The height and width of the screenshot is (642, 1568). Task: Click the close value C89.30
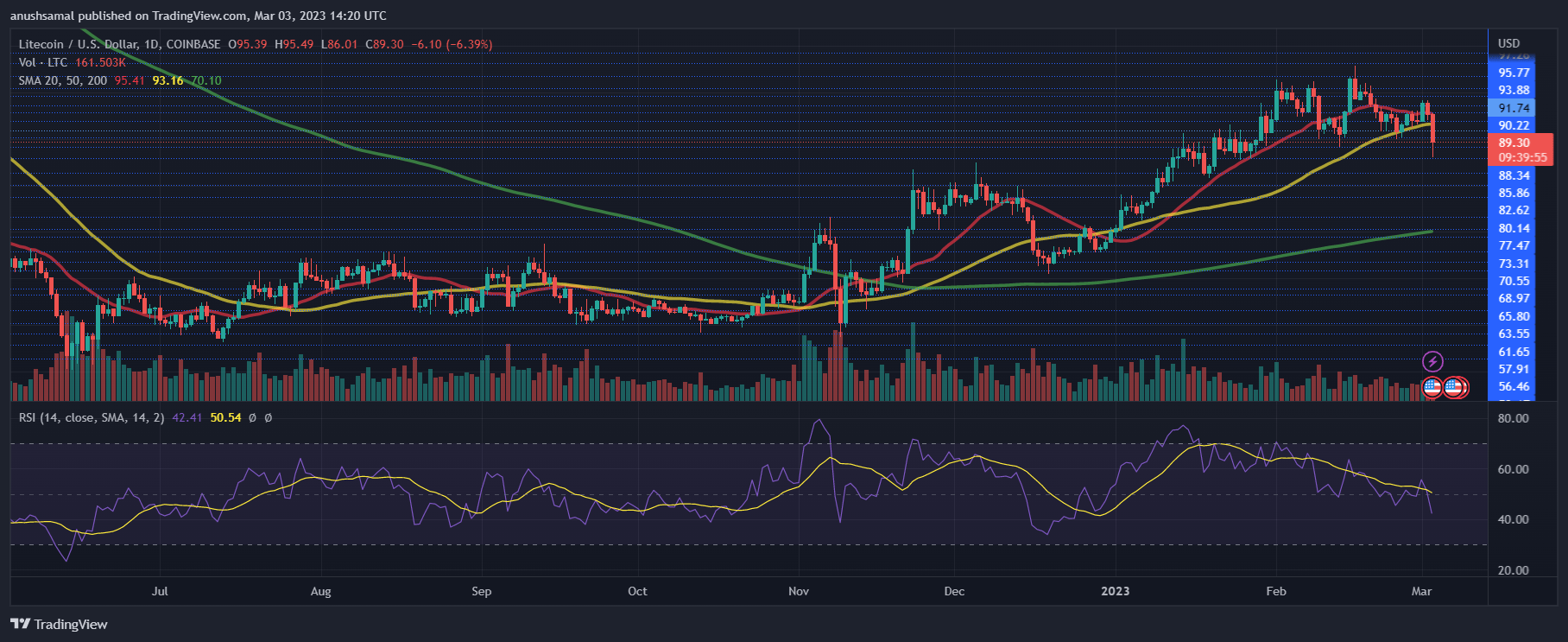coord(384,44)
